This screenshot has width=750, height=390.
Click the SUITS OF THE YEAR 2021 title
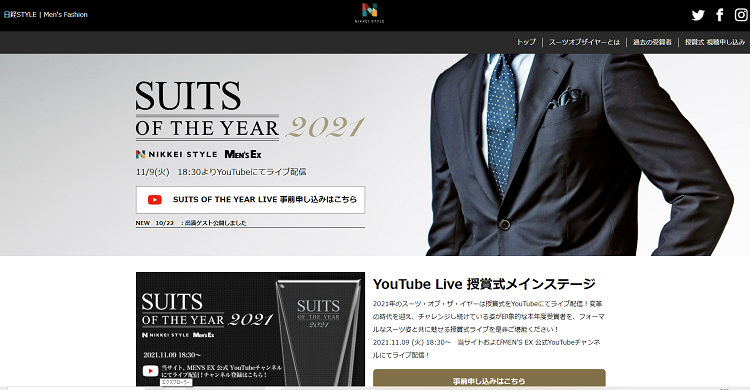tap(250, 110)
